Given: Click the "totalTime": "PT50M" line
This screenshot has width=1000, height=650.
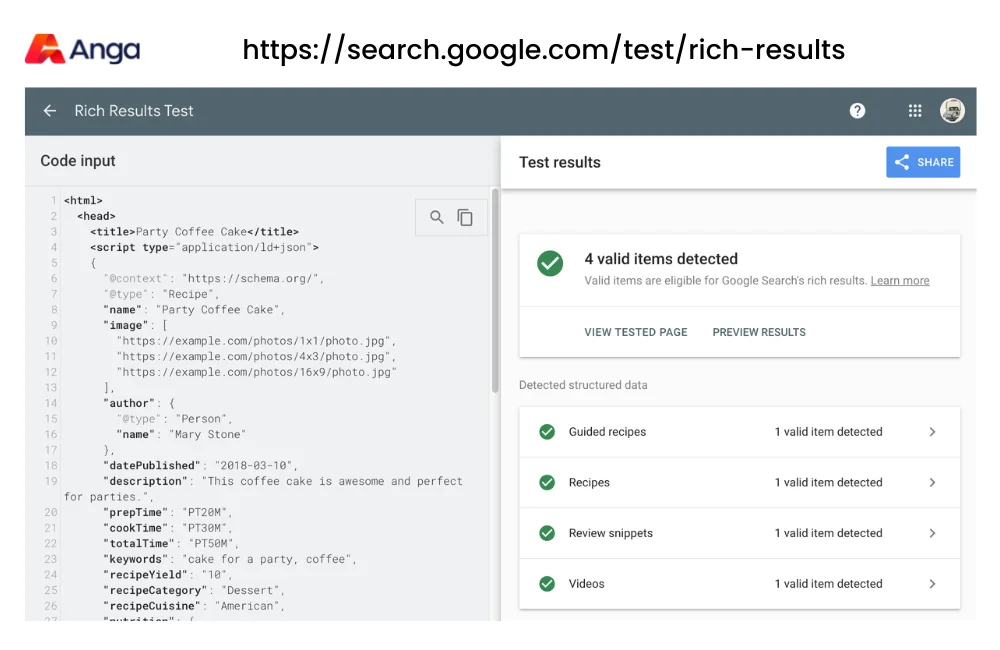Looking at the screenshot, I should coord(171,544).
